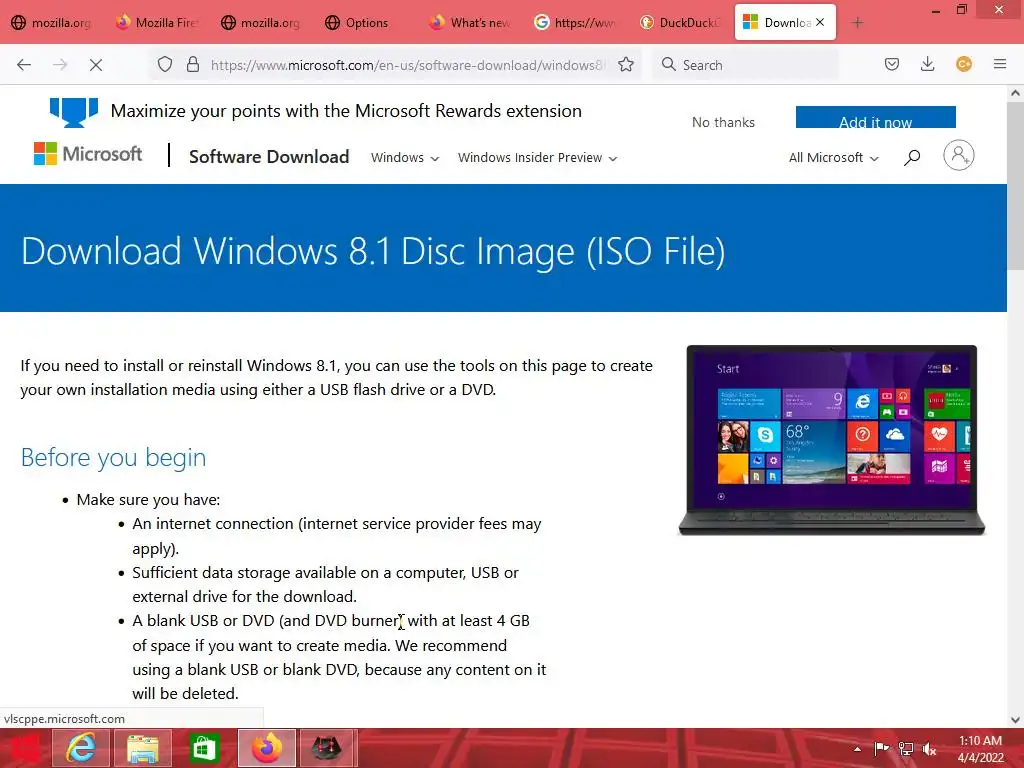Open the network status tray icon
The image size is (1024, 768).
tap(905, 749)
